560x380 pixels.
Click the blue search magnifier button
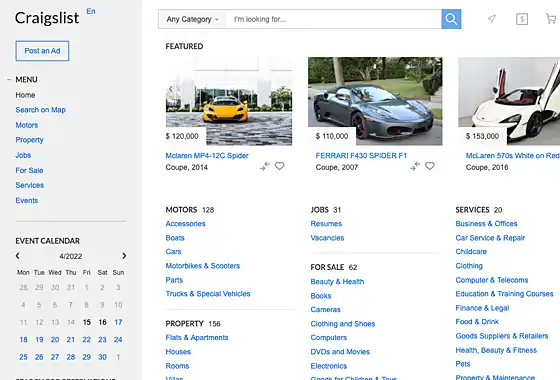coord(451,19)
